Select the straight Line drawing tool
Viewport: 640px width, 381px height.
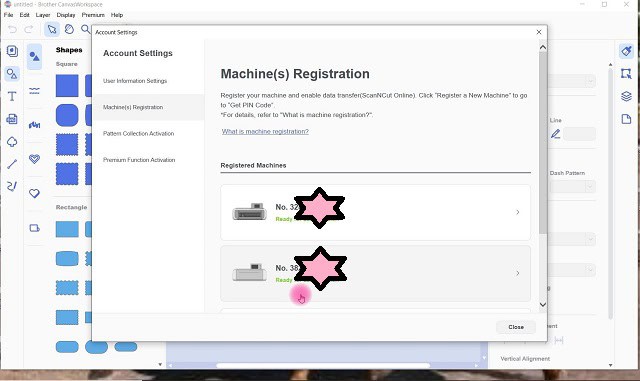(12, 164)
